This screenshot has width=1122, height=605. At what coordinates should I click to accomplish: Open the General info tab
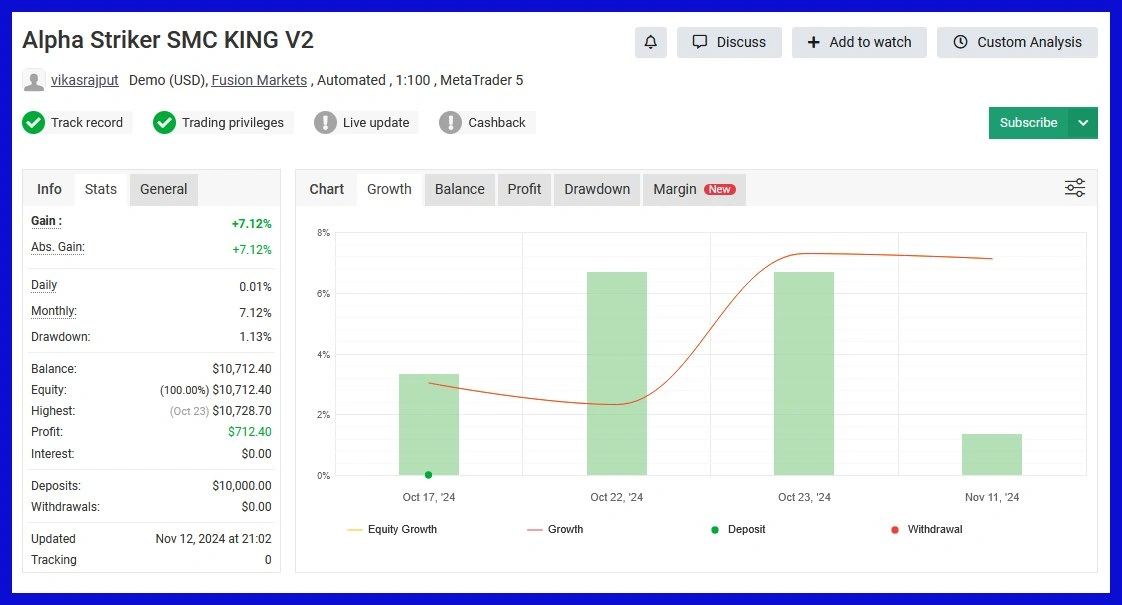tap(163, 189)
